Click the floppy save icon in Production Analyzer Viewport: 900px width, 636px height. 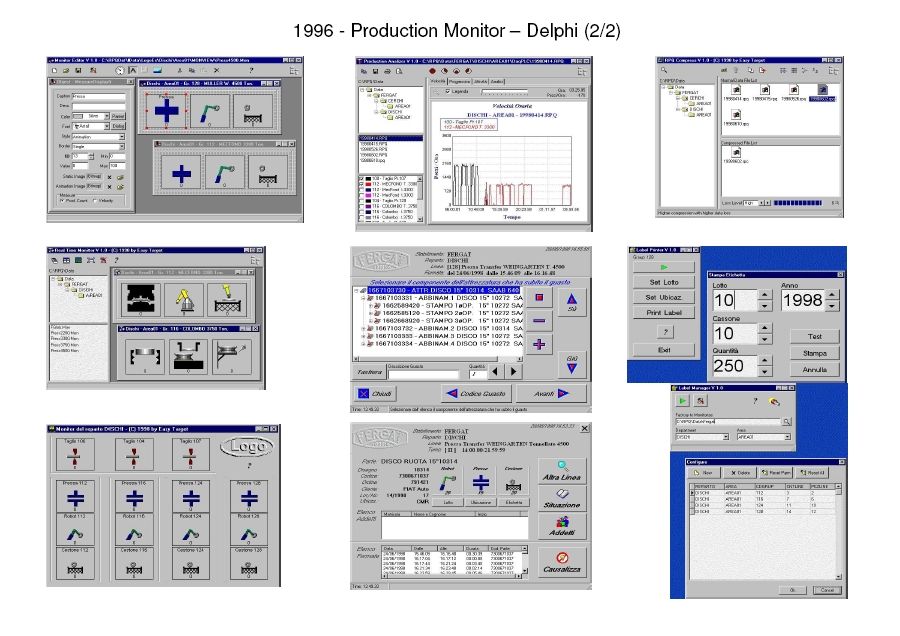pos(375,72)
